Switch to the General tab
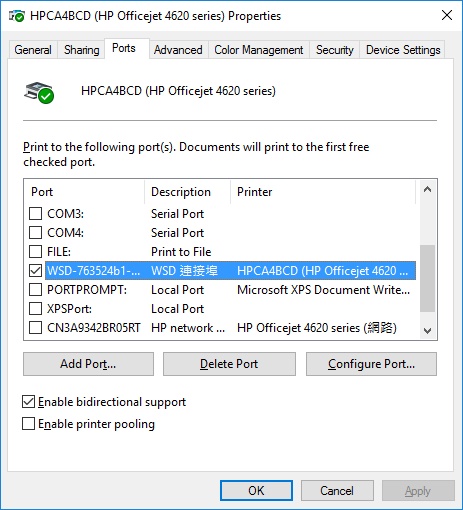 coord(33,50)
